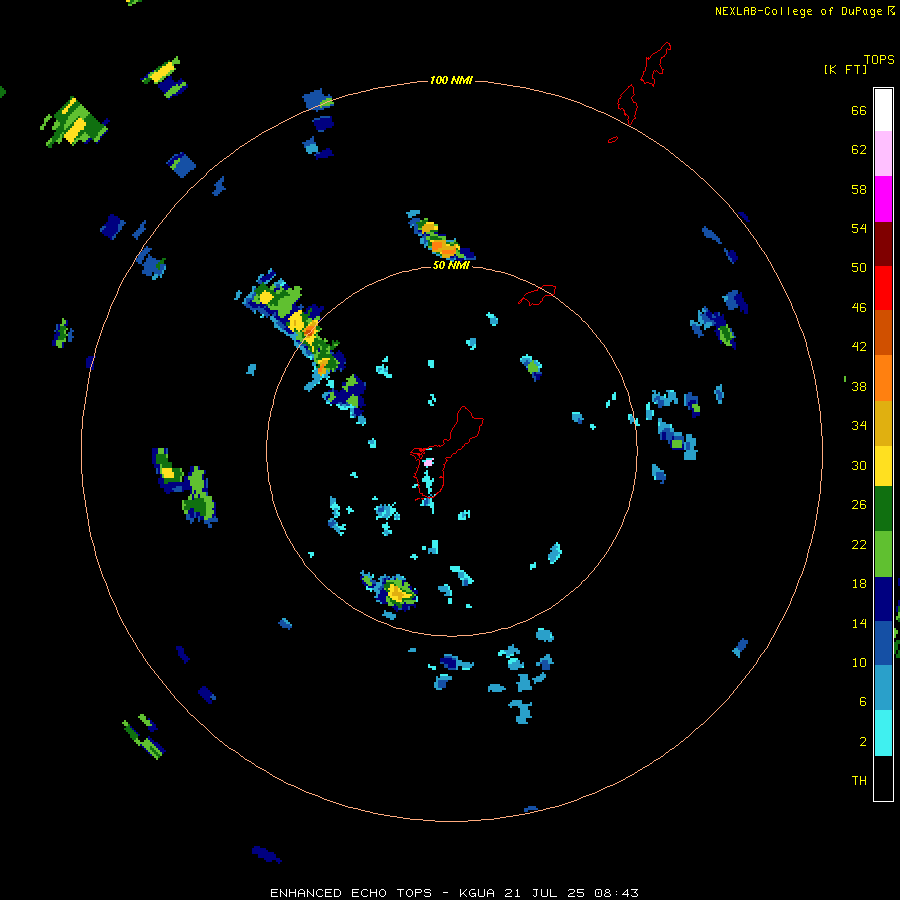Pick the dark red legend swatch

coord(883,243)
